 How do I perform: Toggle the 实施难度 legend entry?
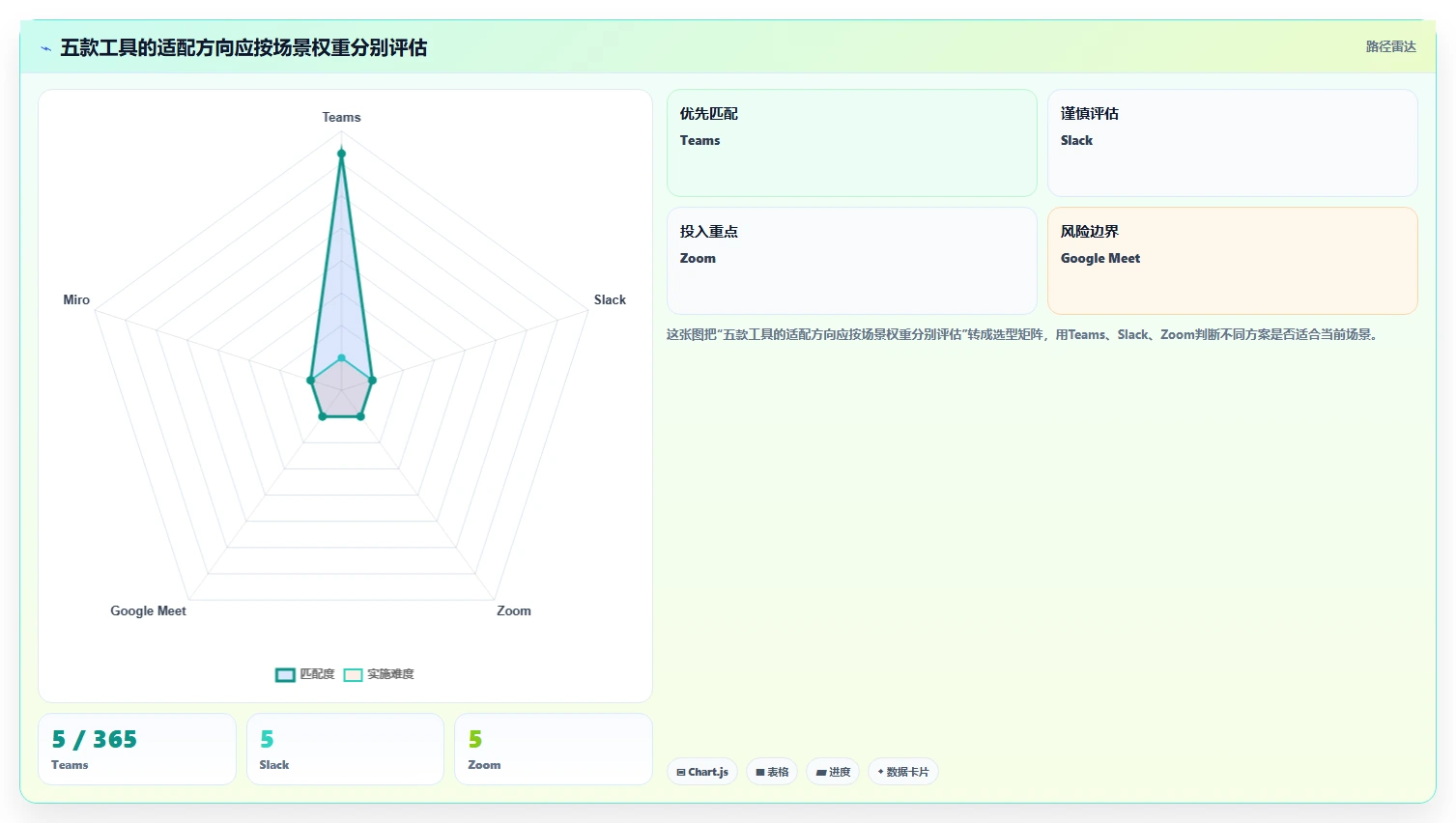coord(379,674)
